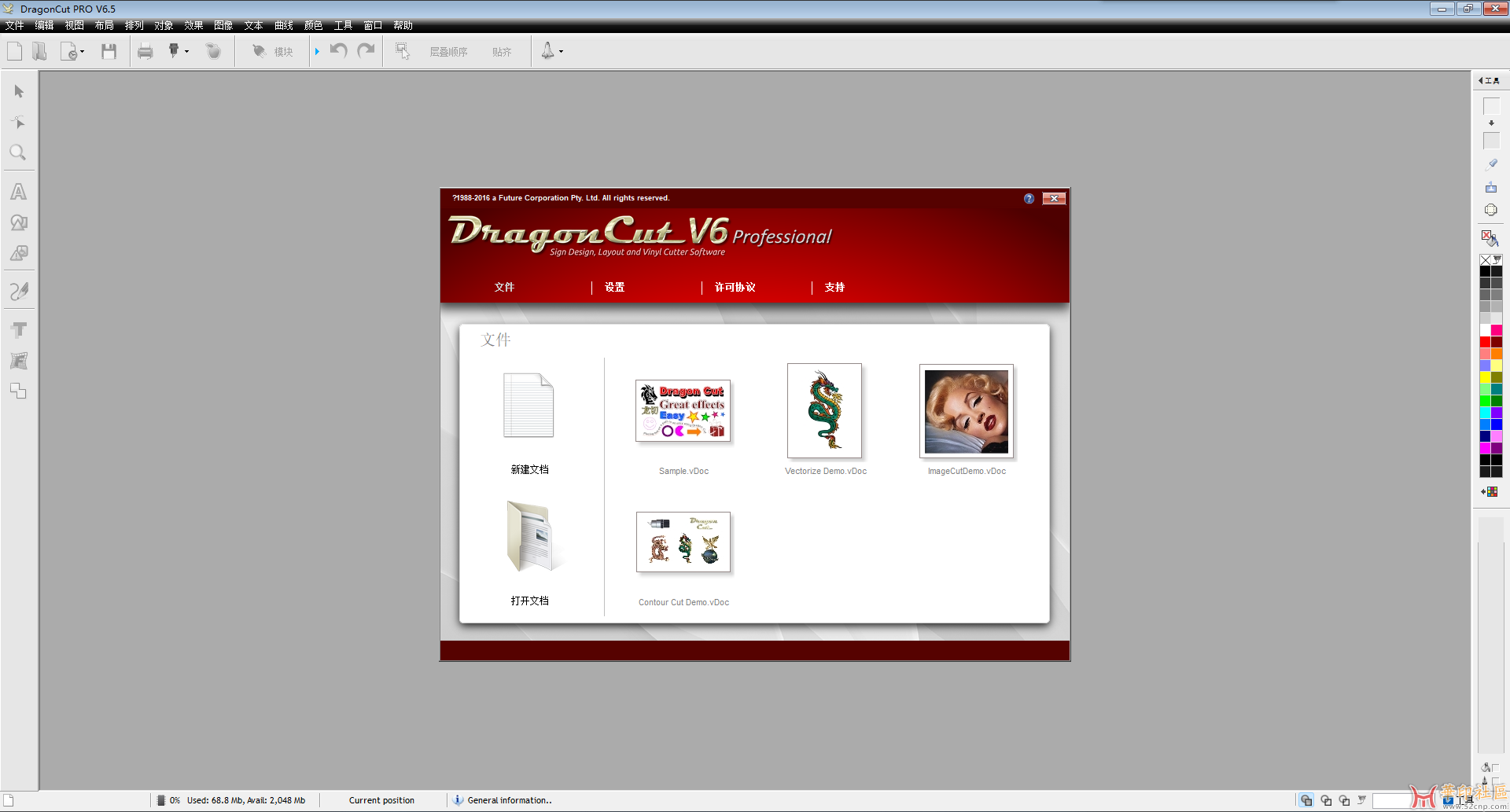Toggle the second overlap mode in status bar
Viewport: 1510px width, 812px height.
pyautogui.click(x=1326, y=800)
